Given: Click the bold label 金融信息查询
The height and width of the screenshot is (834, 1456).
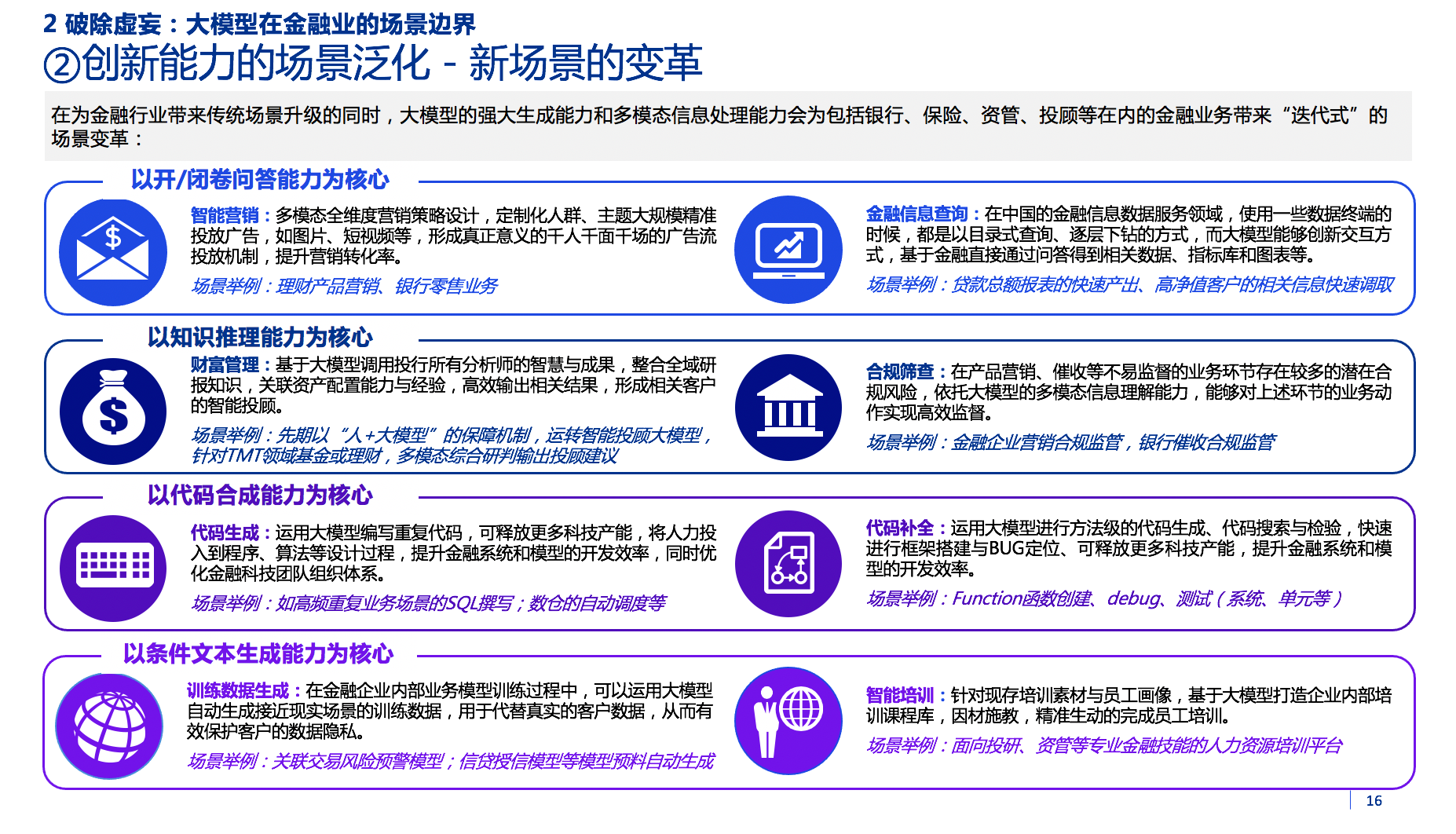Looking at the screenshot, I should point(916,214).
